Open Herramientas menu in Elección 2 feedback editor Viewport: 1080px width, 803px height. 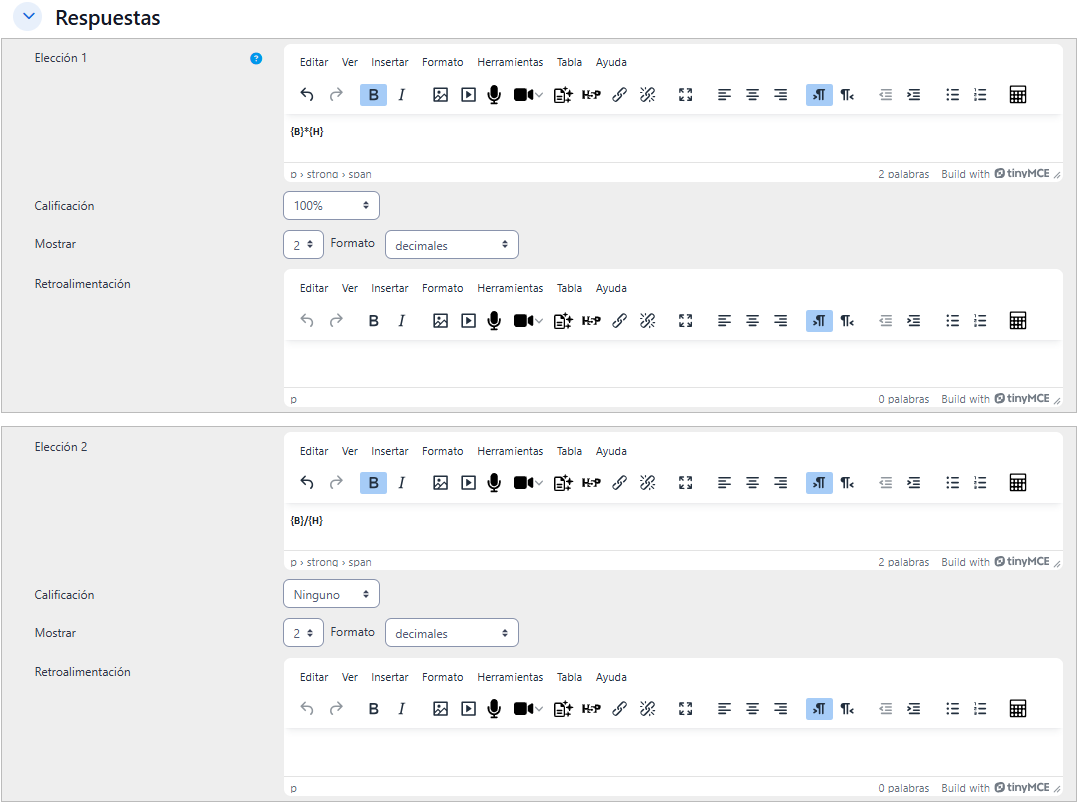click(510, 677)
